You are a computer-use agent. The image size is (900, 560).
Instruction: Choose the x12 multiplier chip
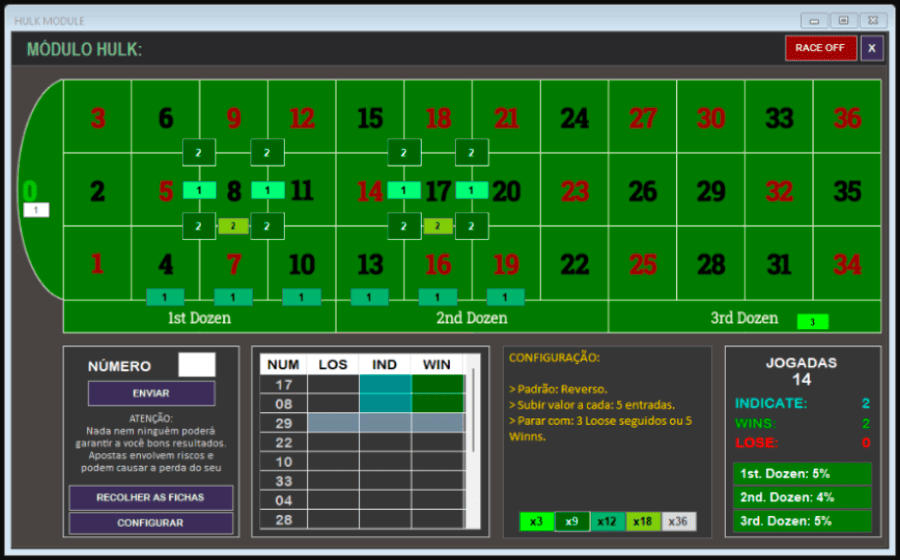[x=607, y=521]
